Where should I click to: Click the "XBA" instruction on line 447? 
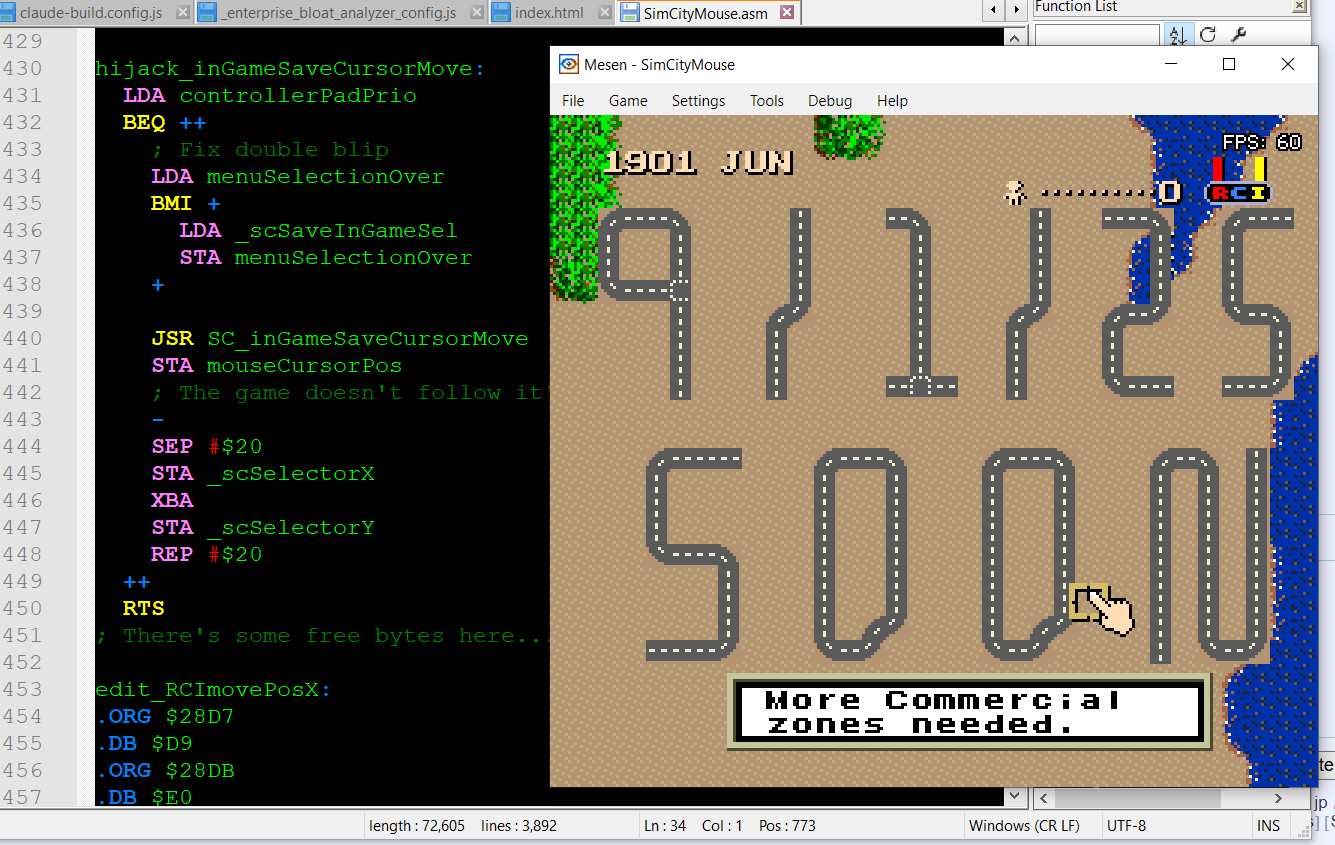[x=172, y=501]
